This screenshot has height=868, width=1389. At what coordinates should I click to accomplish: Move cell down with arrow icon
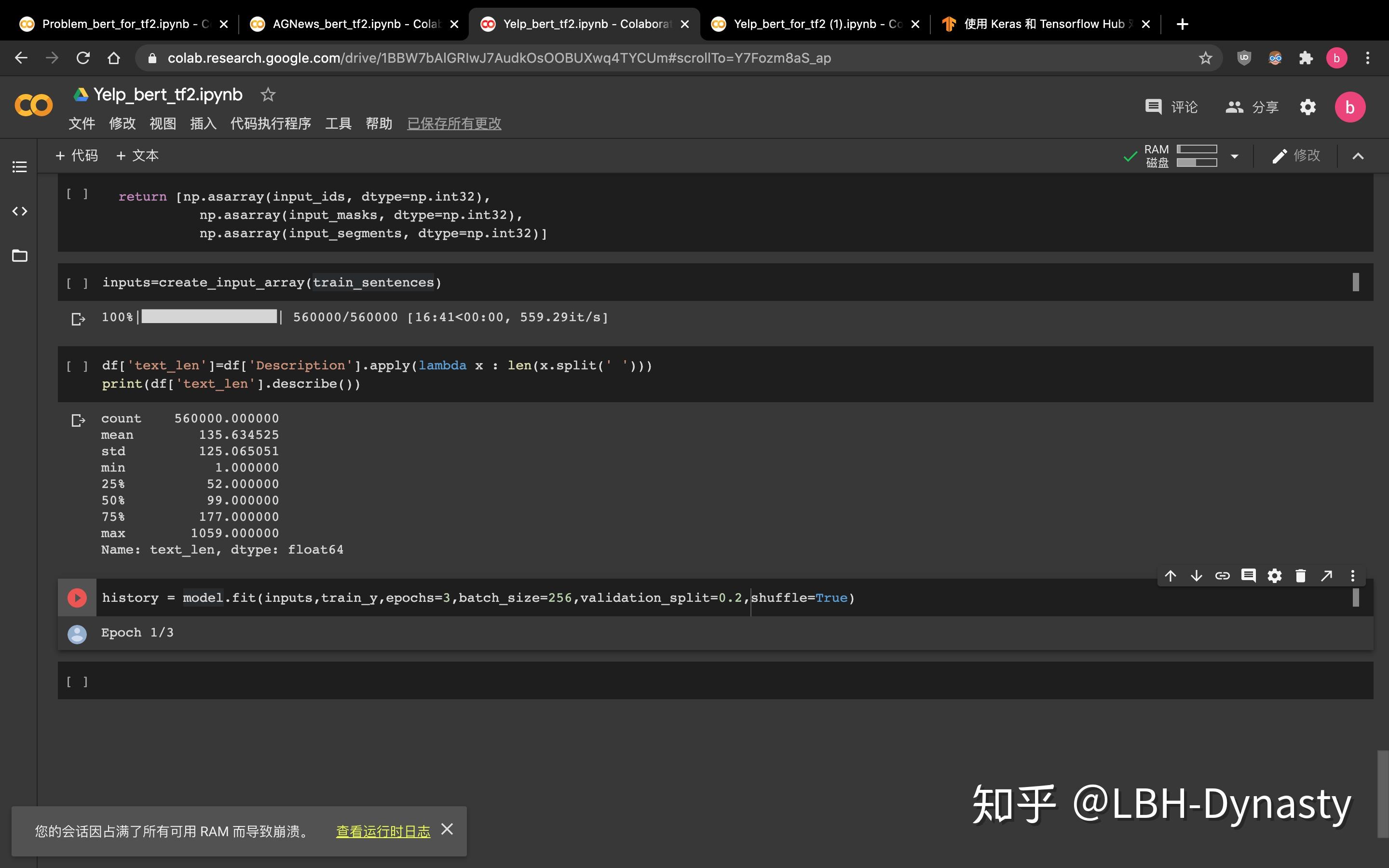[1196, 576]
